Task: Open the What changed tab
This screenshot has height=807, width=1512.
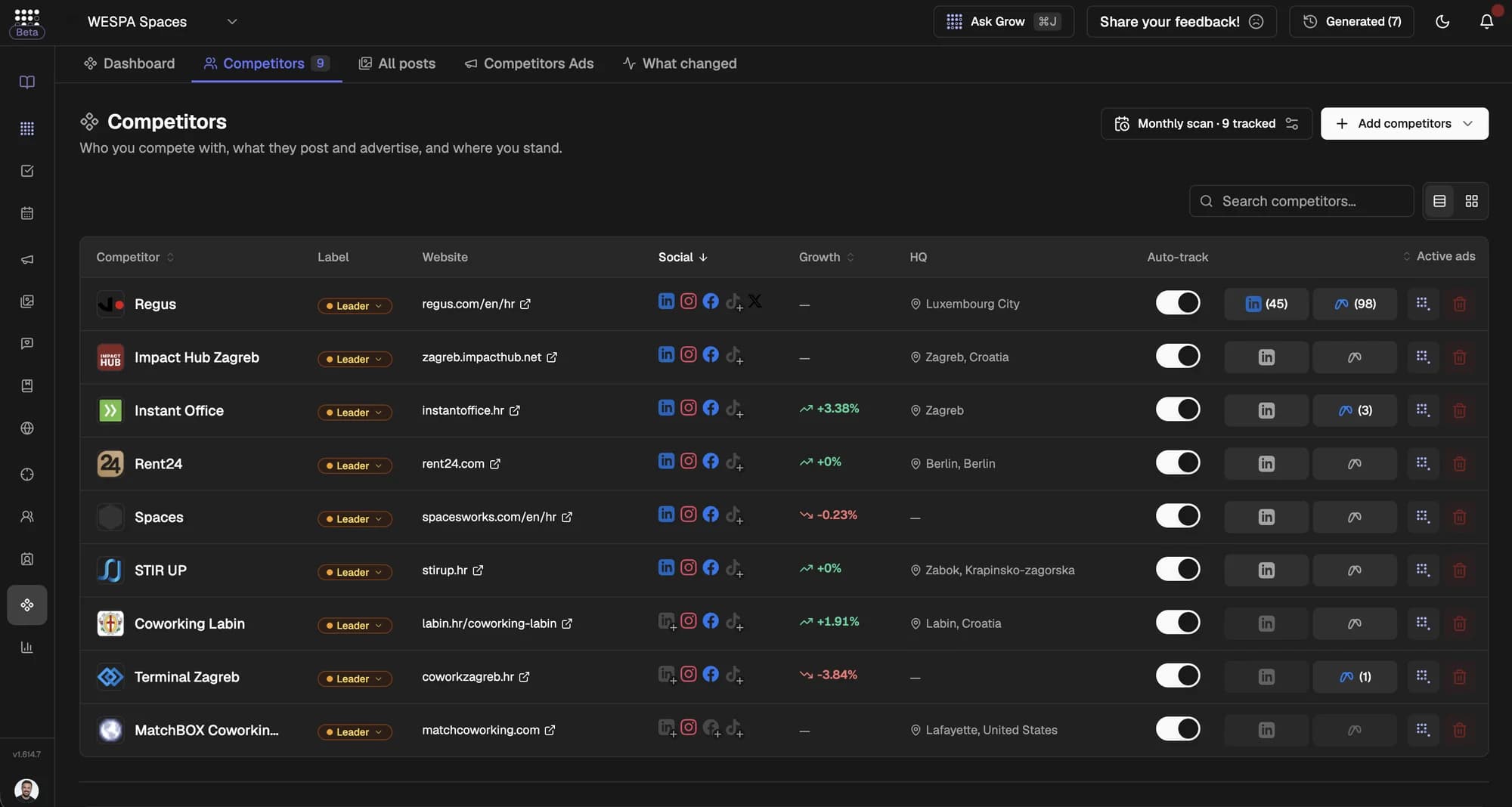Action: (679, 63)
